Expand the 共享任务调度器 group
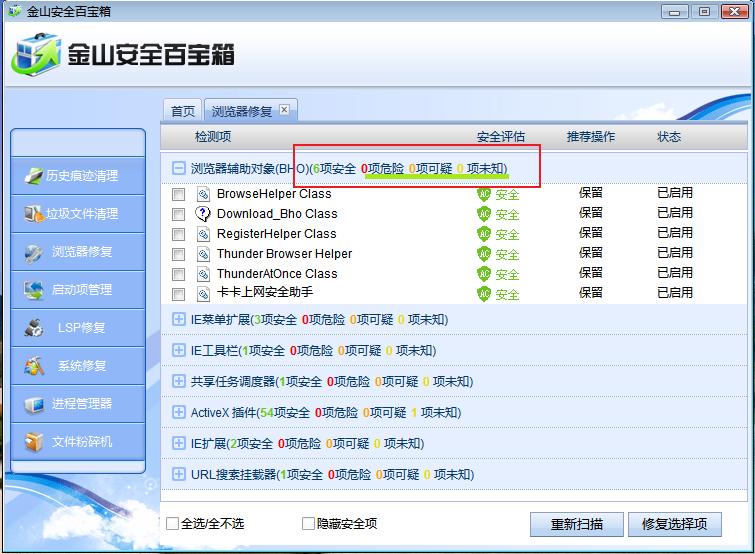Screen dimensions: 755x554 tap(179, 381)
